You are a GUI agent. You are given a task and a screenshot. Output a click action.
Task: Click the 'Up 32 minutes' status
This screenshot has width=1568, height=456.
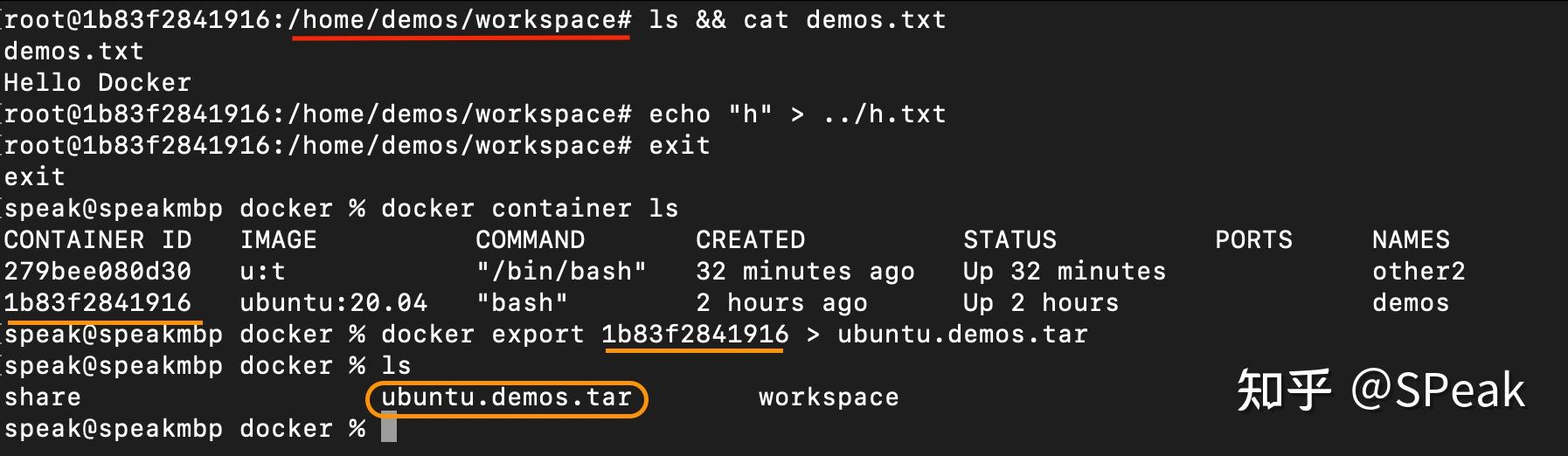click(x=1065, y=272)
